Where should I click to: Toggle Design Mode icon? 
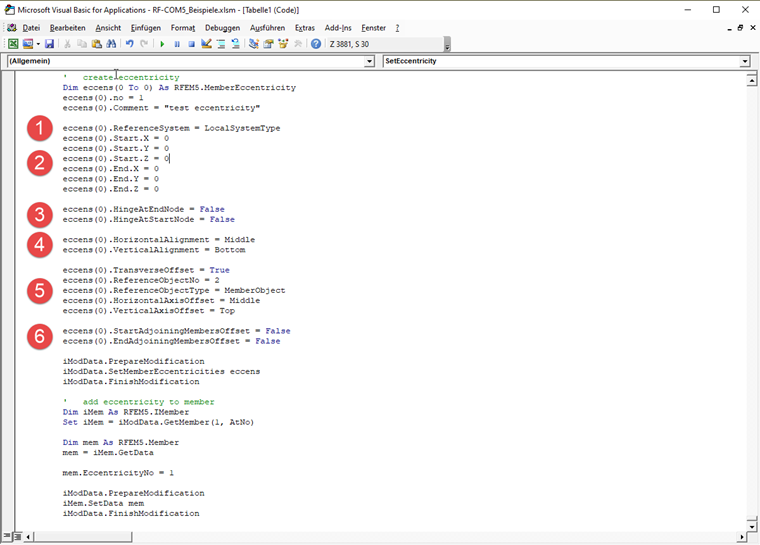(x=206, y=44)
